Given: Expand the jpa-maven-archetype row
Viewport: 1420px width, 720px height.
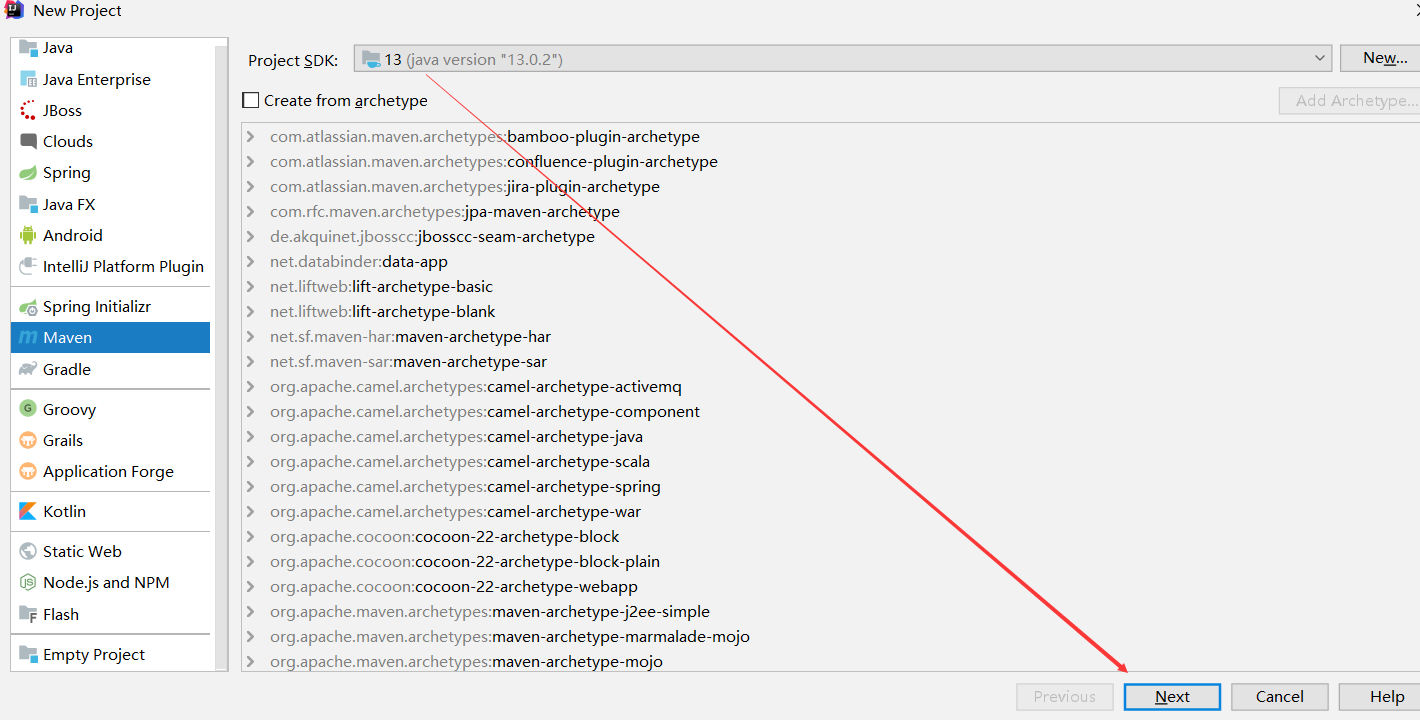Looking at the screenshot, I should (250, 212).
